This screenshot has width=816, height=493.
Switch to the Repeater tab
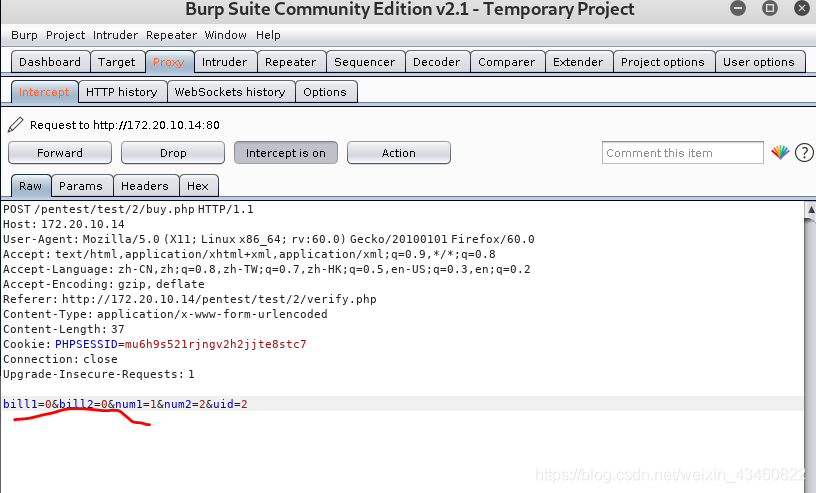(290, 62)
